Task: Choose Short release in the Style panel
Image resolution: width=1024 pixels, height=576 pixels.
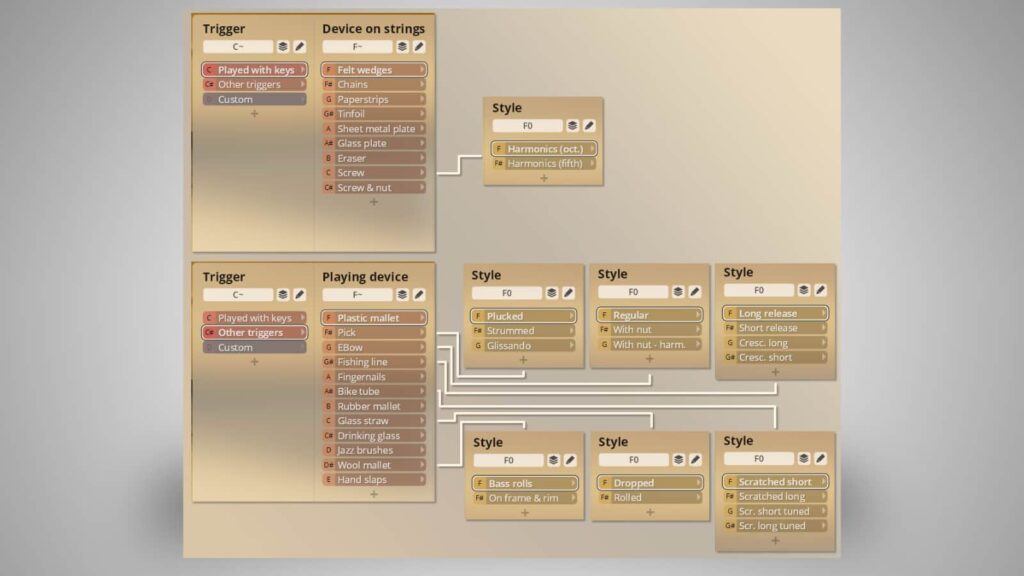Action: pos(775,328)
